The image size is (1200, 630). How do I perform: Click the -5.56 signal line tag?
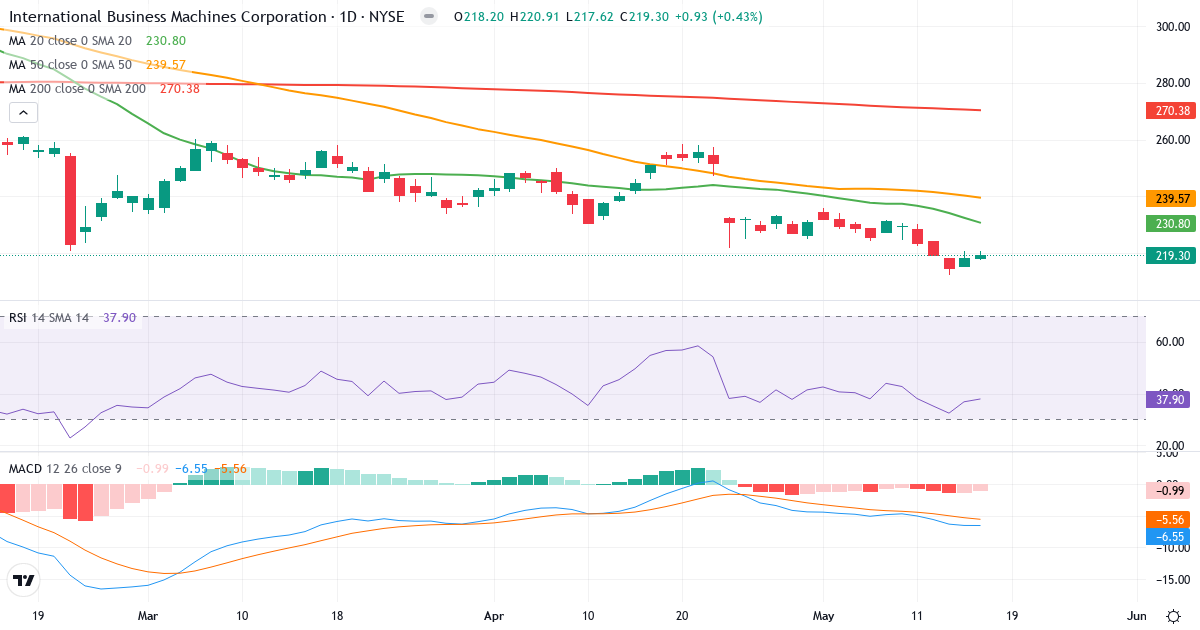(x=1168, y=520)
